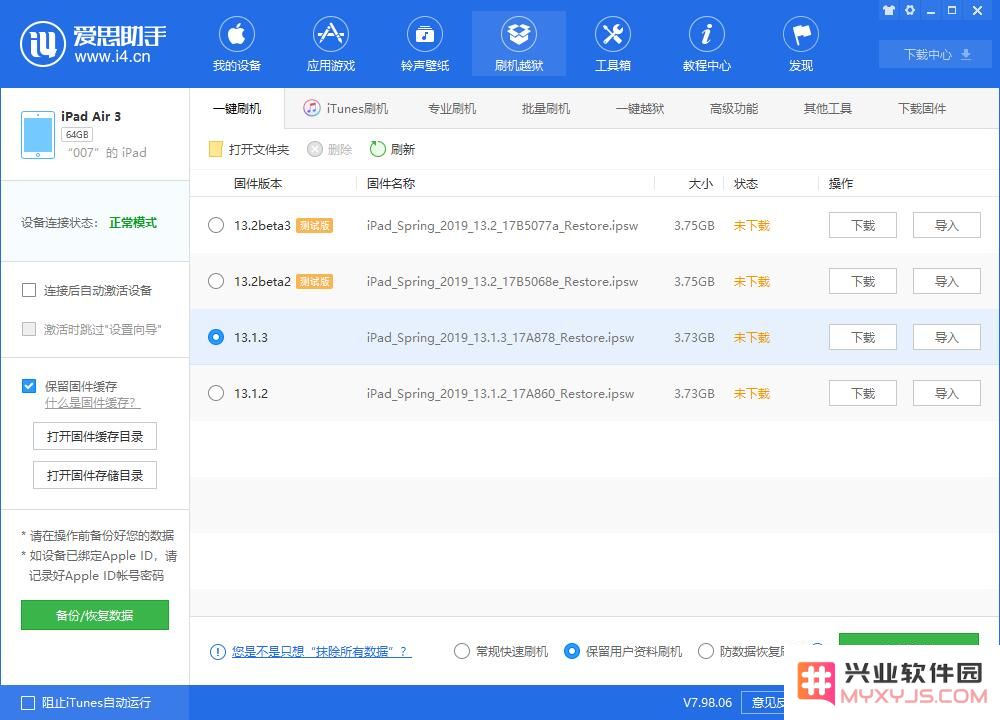
Task: Open 发现 discover section
Action: [801, 44]
